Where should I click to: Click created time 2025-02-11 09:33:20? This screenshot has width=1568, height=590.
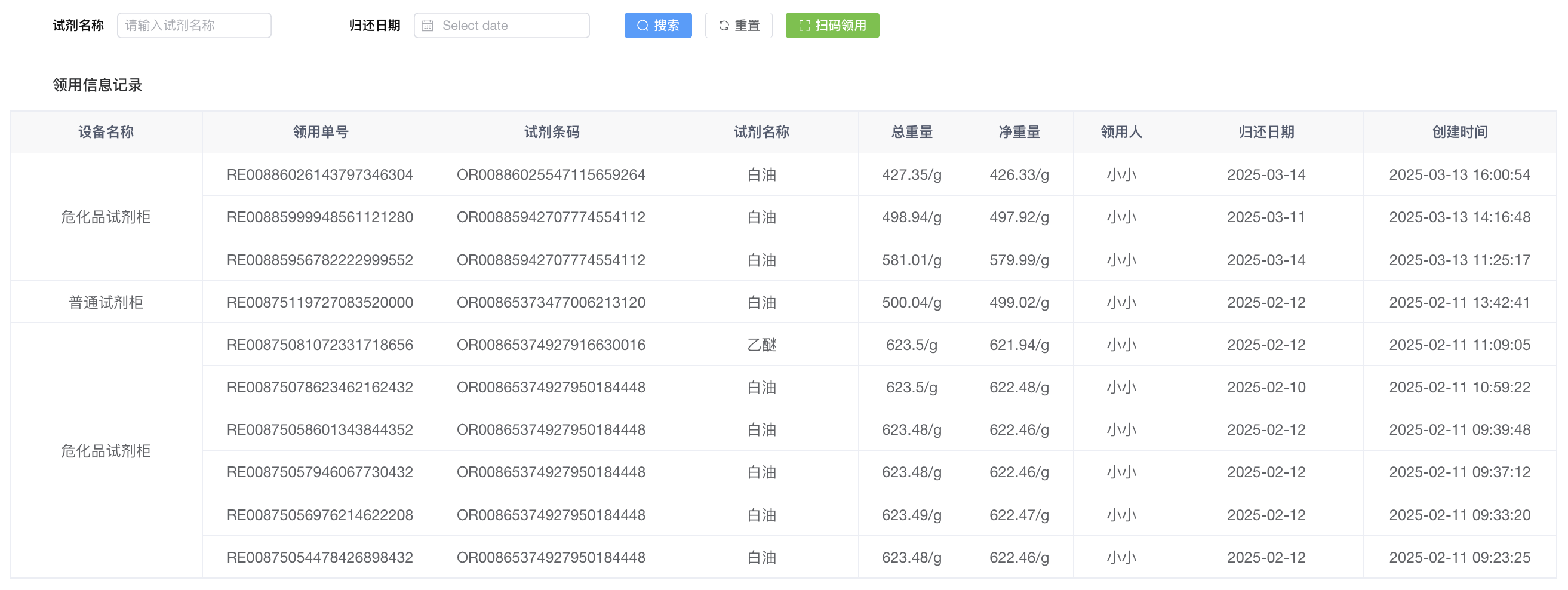1460,515
